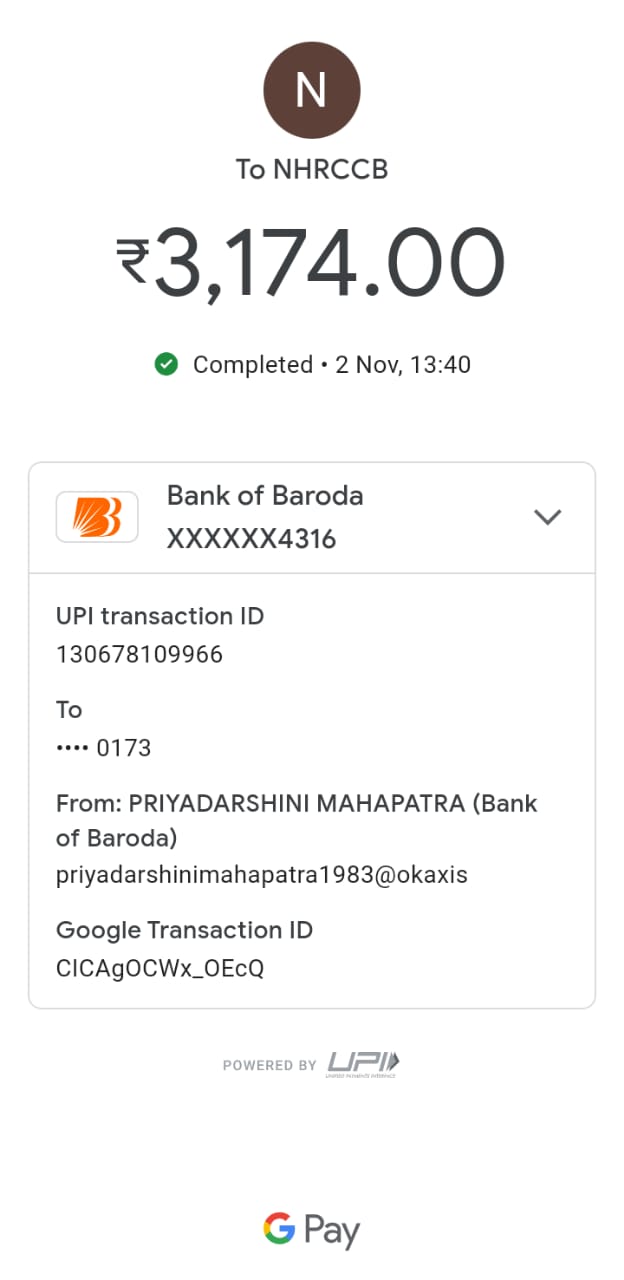Tap the To NHRCCB recipient label
This screenshot has height=1280, width=624.
tap(311, 170)
